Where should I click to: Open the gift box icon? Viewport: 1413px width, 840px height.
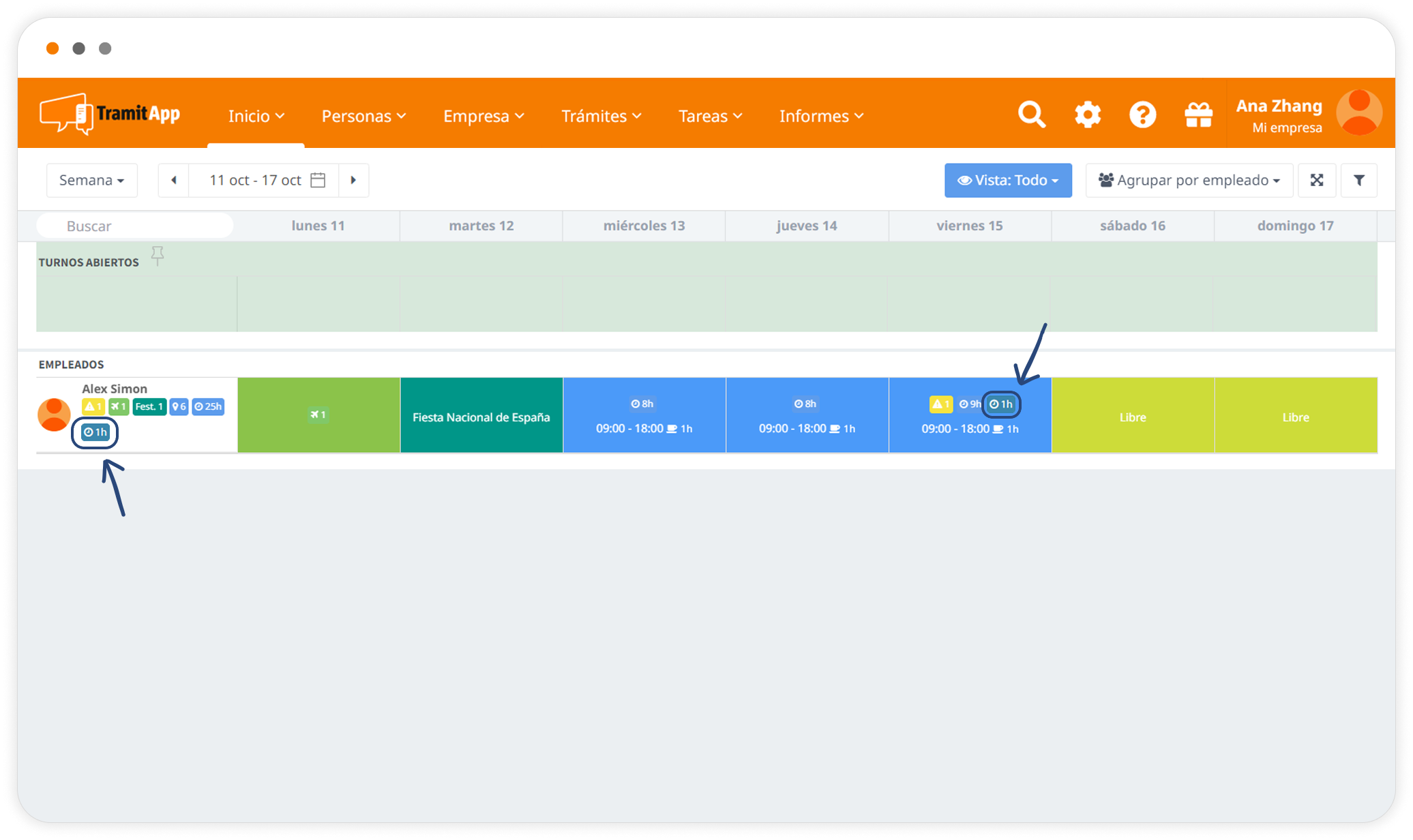point(1198,115)
